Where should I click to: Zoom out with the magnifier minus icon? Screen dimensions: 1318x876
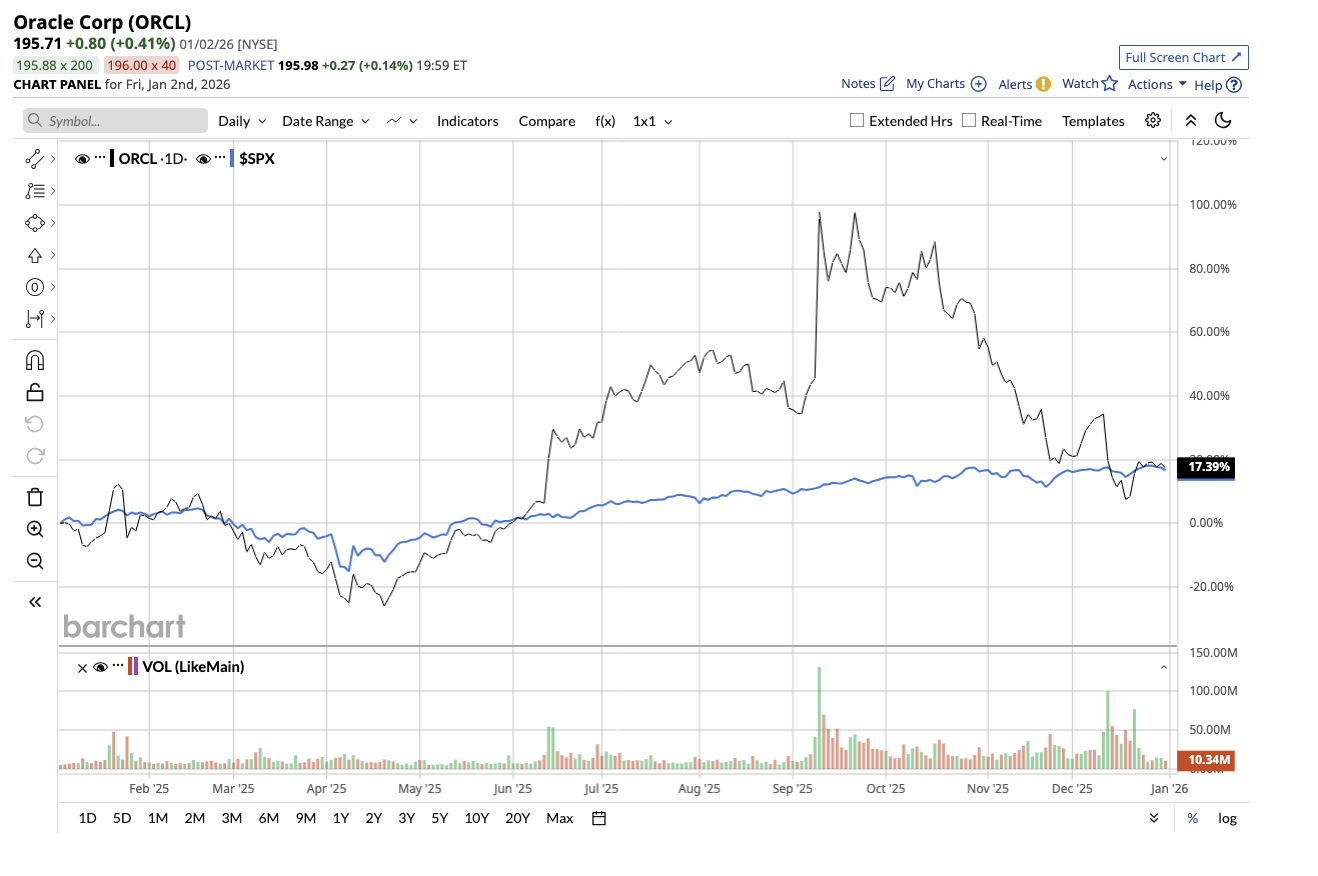point(35,561)
